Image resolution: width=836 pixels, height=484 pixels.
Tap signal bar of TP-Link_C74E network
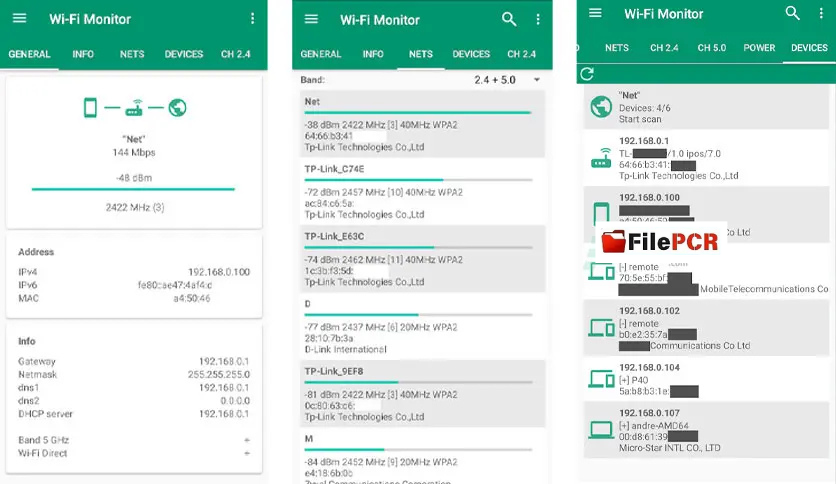click(x=418, y=180)
